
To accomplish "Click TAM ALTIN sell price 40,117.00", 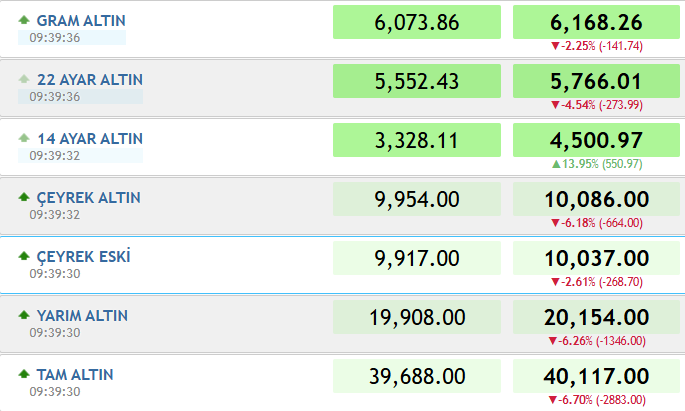I will [596, 376].
